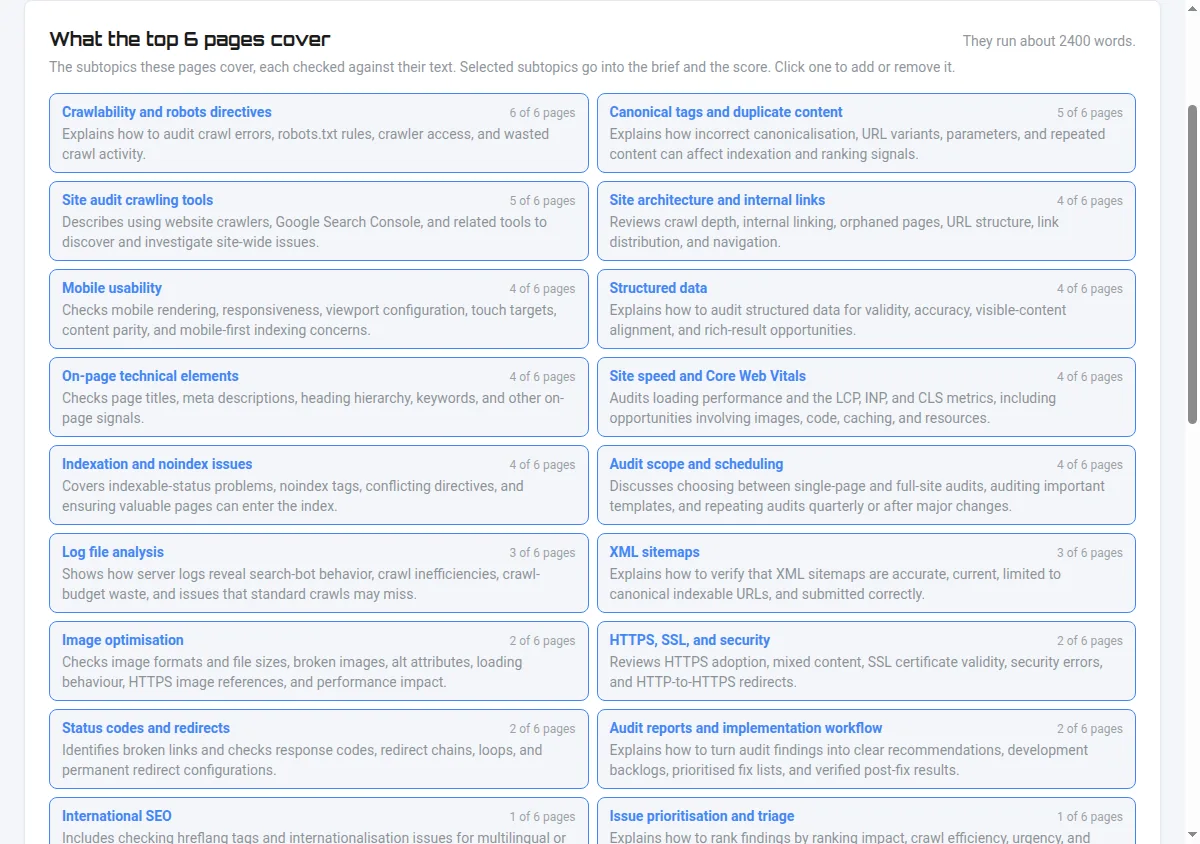This screenshot has height=844, width=1200.
Task: Click the '6 of 6 pages' count
Action: (x=542, y=113)
